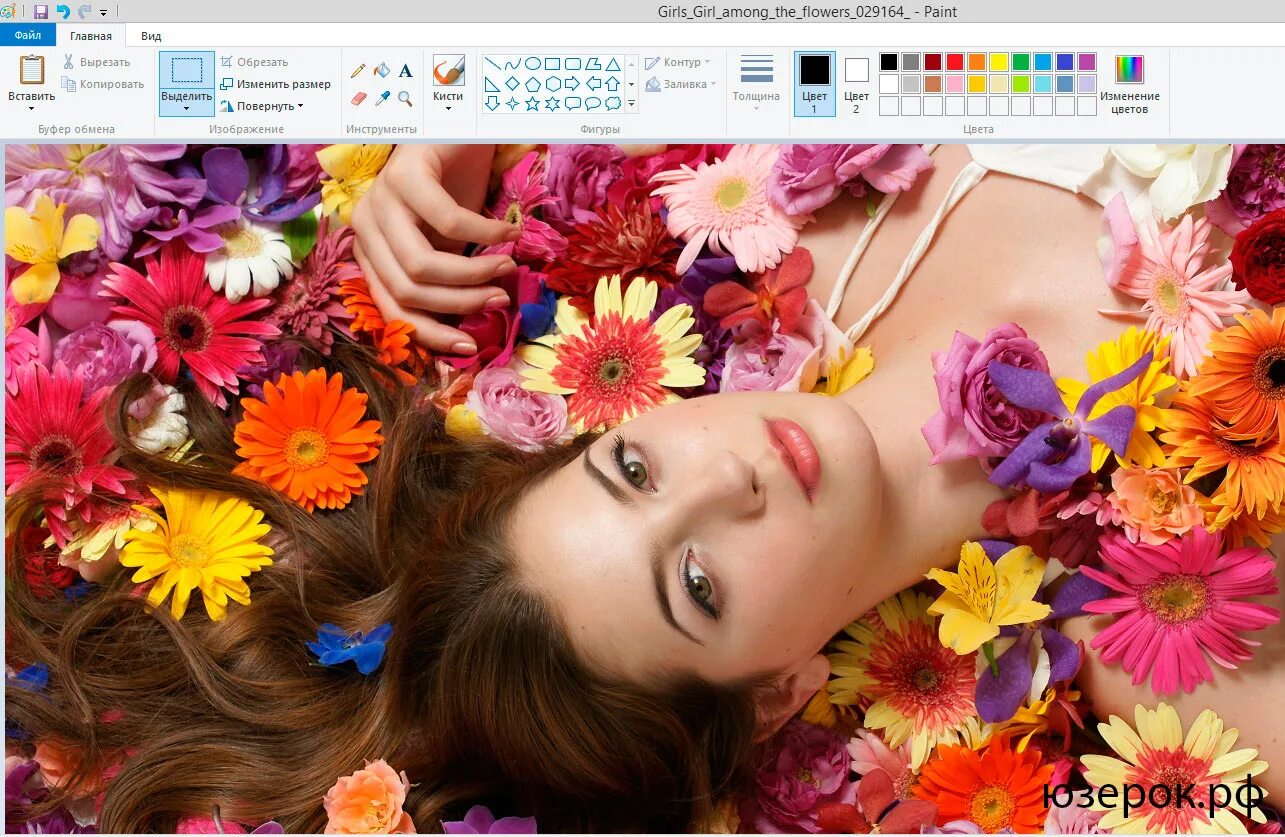The width and height of the screenshot is (1285, 837).
Task: Open the Кисти brushes dropdown
Action: 448,107
